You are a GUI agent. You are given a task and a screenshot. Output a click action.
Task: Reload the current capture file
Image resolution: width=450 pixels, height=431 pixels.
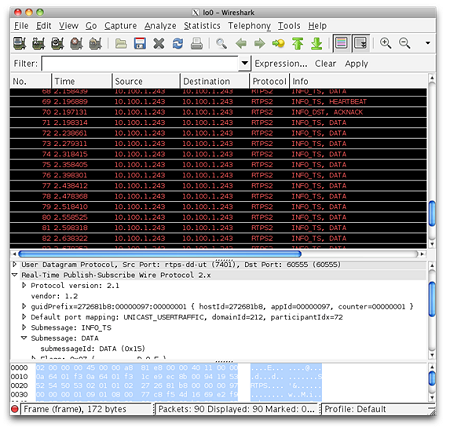(178, 43)
